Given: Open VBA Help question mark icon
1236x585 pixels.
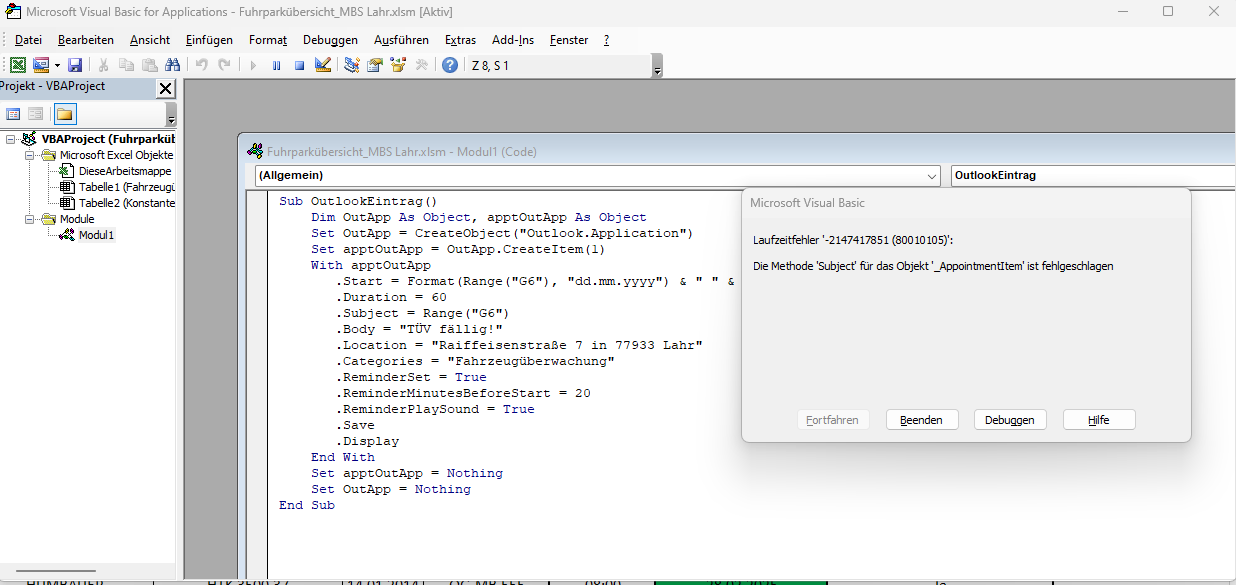Looking at the screenshot, I should [450, 65].
